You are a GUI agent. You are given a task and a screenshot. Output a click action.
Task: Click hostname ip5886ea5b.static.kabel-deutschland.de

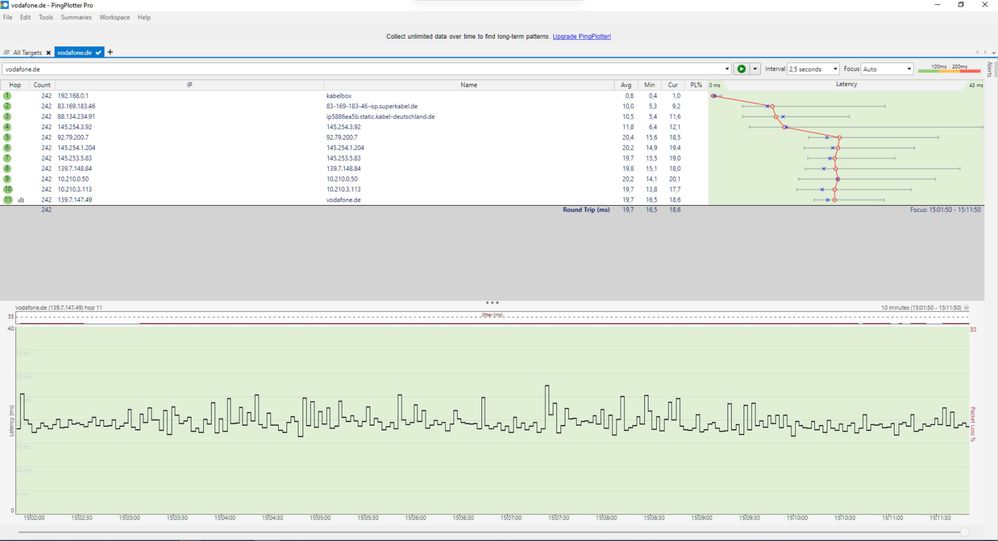click(x=381, y=116)
